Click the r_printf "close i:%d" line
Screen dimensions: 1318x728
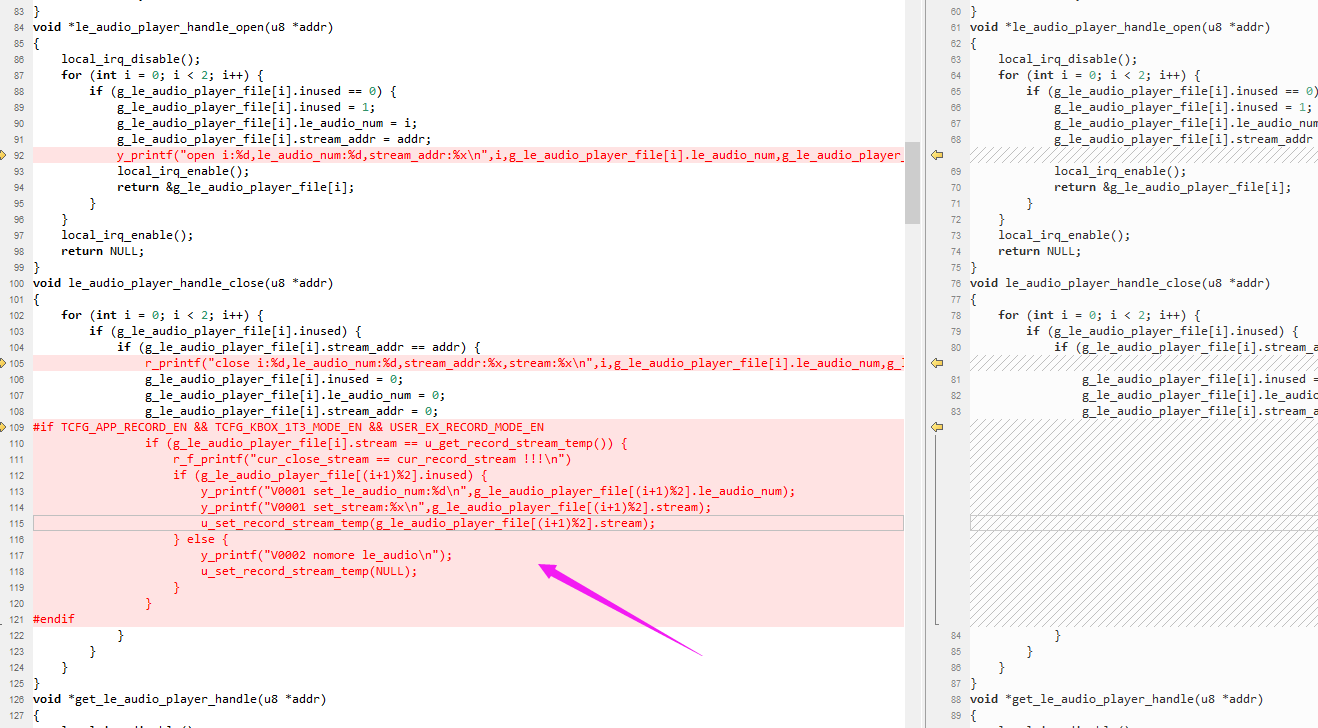pos(524,363)
